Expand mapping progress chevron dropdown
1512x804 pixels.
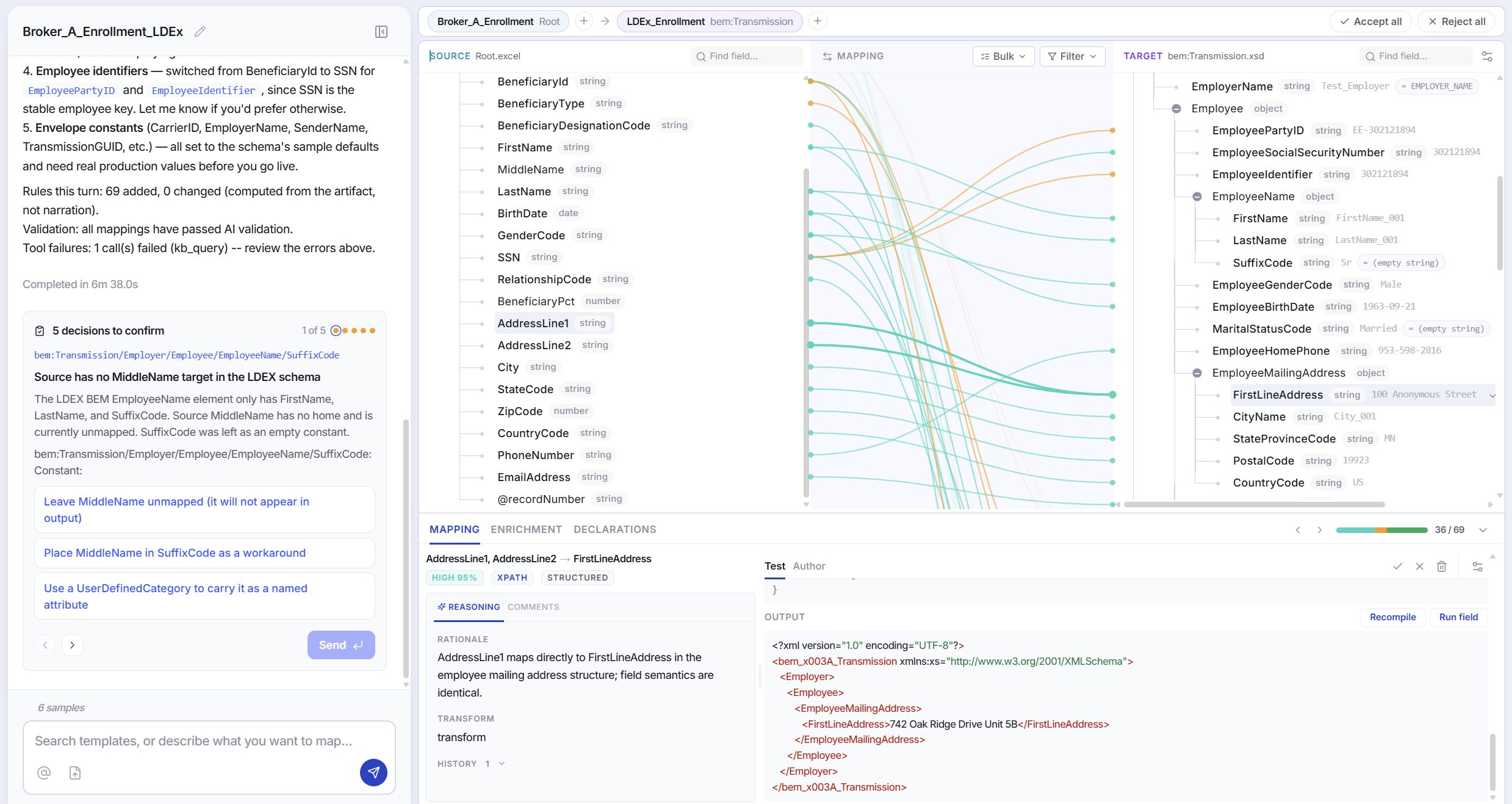pyautogui.click(x=1483, y=530)
